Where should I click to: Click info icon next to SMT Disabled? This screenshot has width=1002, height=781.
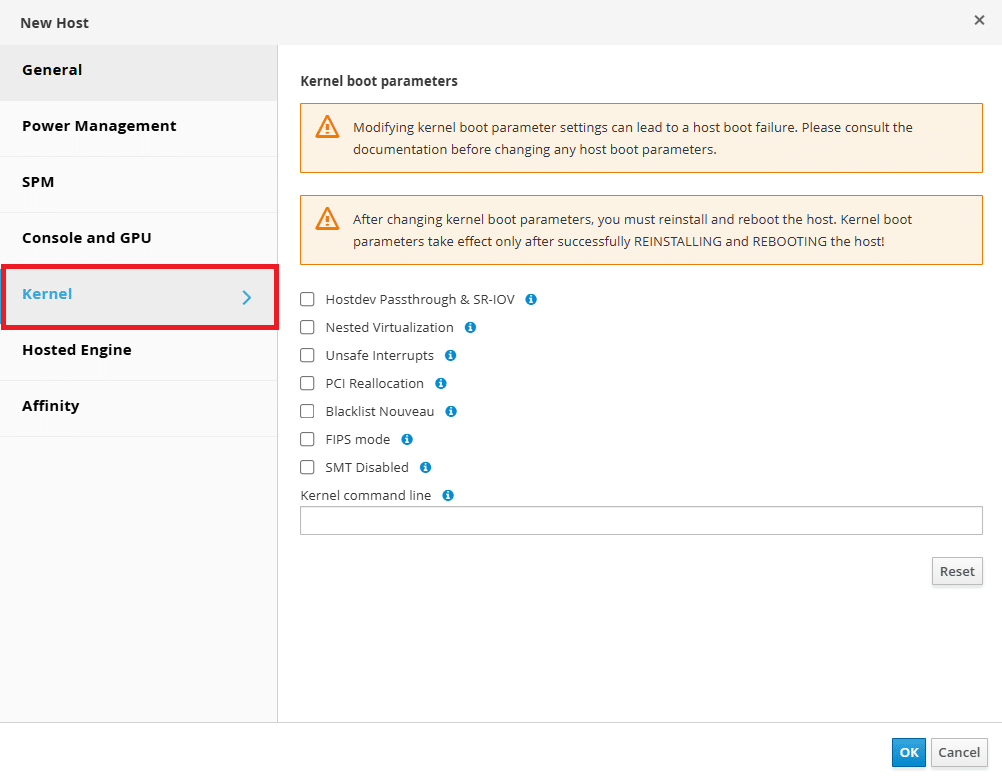point(426,467)
